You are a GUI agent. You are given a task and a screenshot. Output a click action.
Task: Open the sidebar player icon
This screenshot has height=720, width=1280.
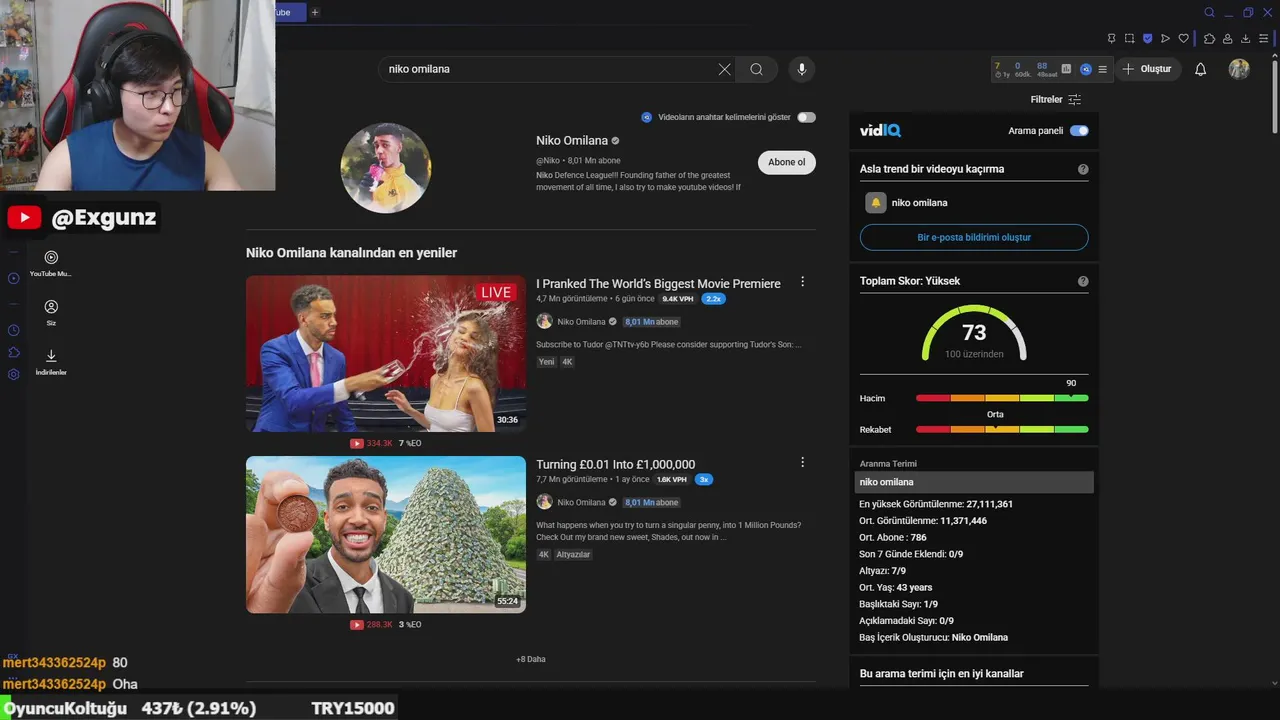pos(14,278)
